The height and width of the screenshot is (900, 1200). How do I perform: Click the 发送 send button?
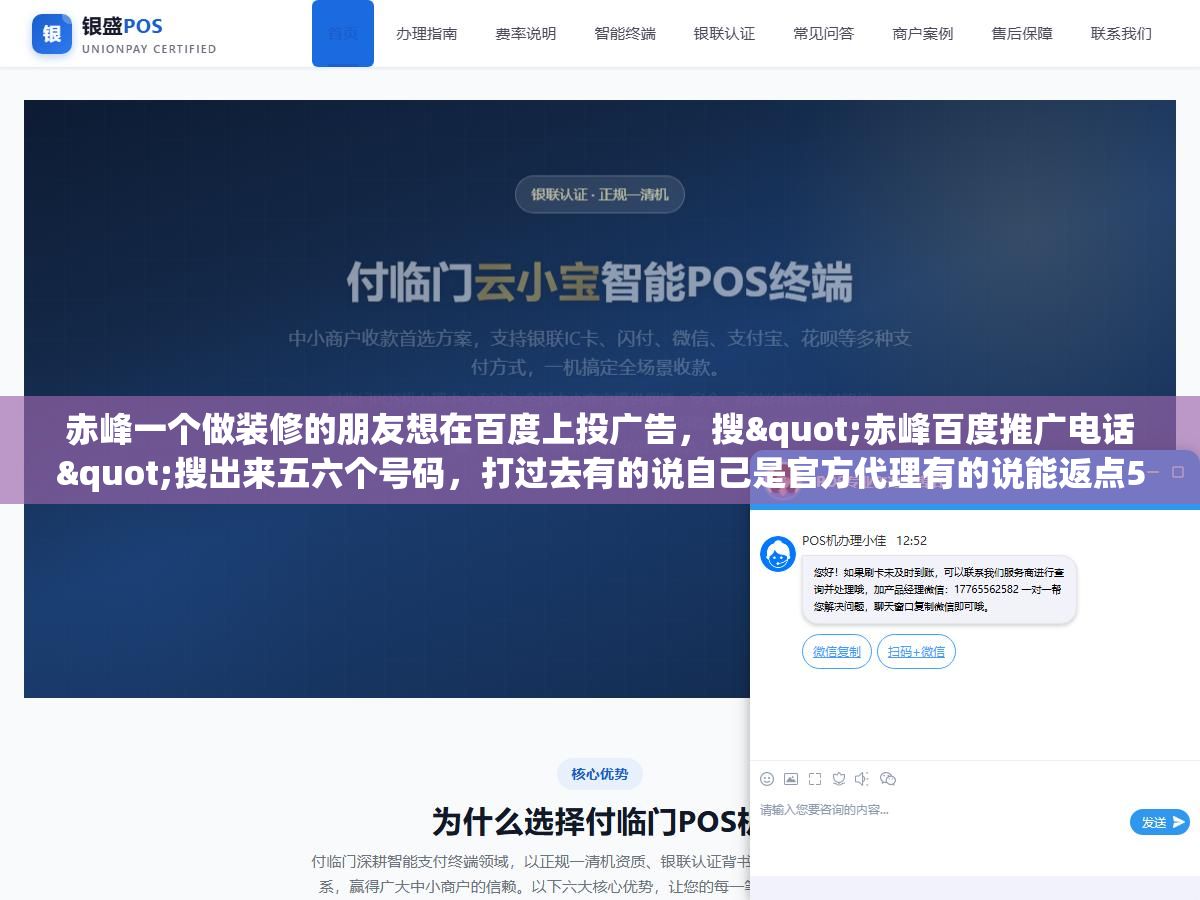pos(1160,822)
